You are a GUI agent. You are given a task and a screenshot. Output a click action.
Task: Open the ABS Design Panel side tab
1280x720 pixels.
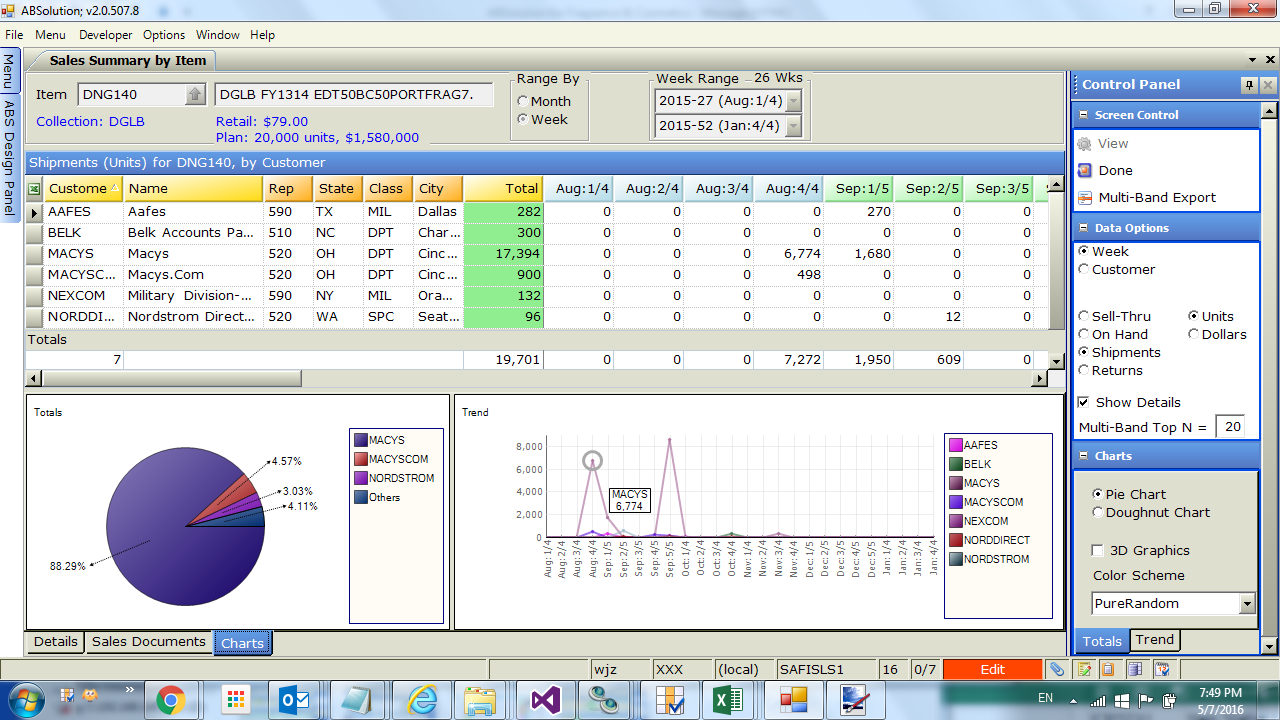10,158
